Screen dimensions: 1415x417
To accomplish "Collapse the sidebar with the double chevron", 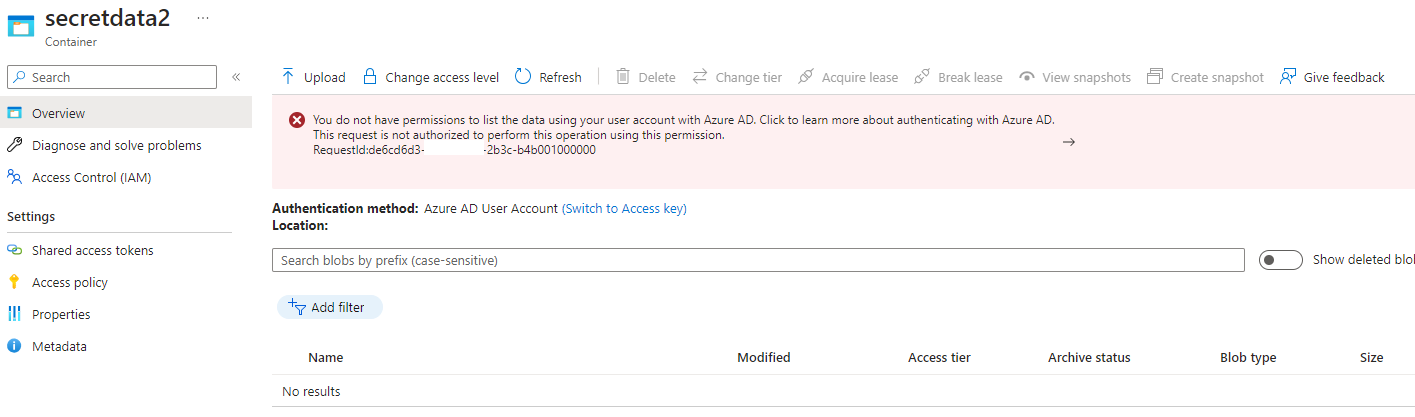I will click(236, 77).
